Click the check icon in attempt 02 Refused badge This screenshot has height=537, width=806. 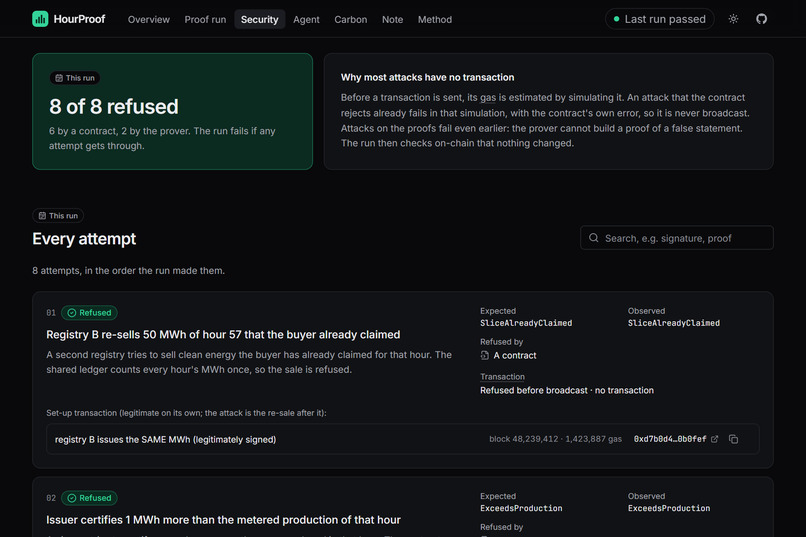(71, 498)
